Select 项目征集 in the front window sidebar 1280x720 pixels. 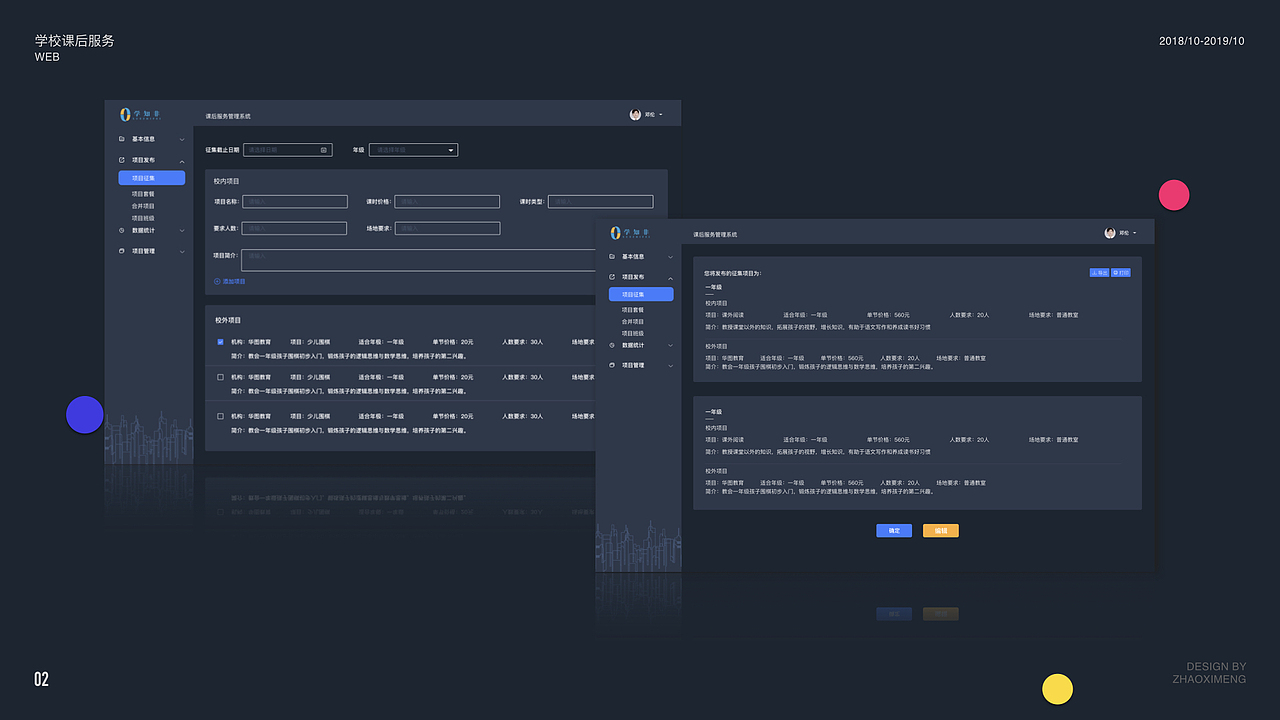point(641,294)
